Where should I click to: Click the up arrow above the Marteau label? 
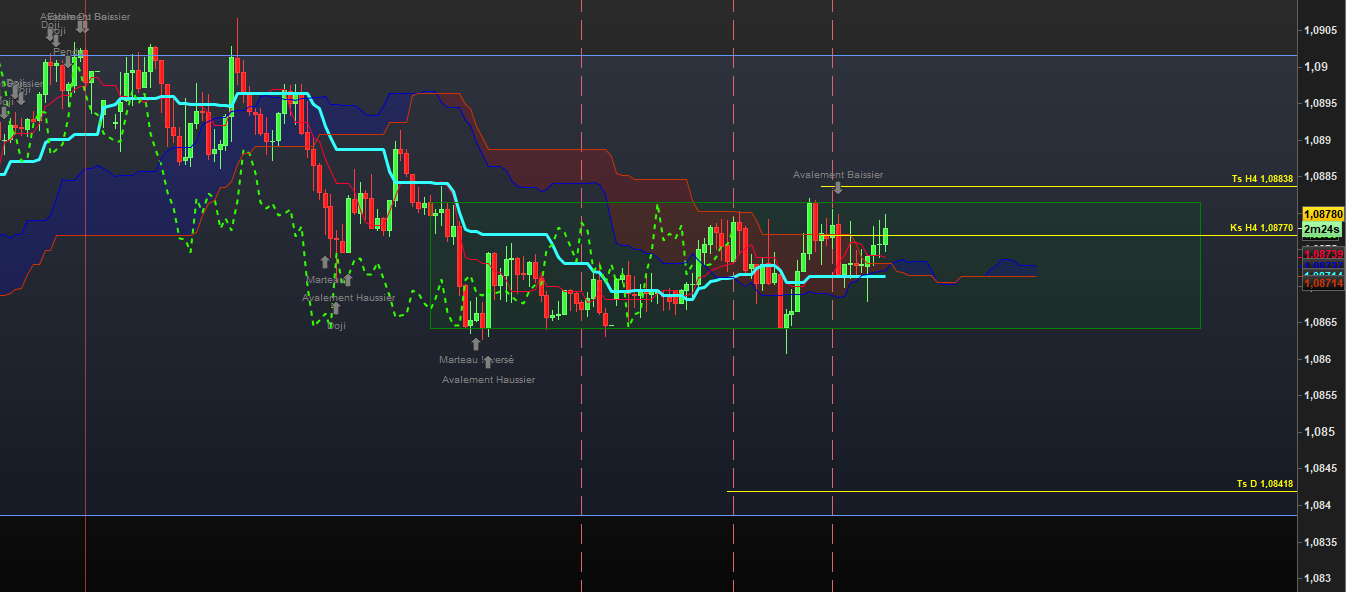tap(324, 263)
